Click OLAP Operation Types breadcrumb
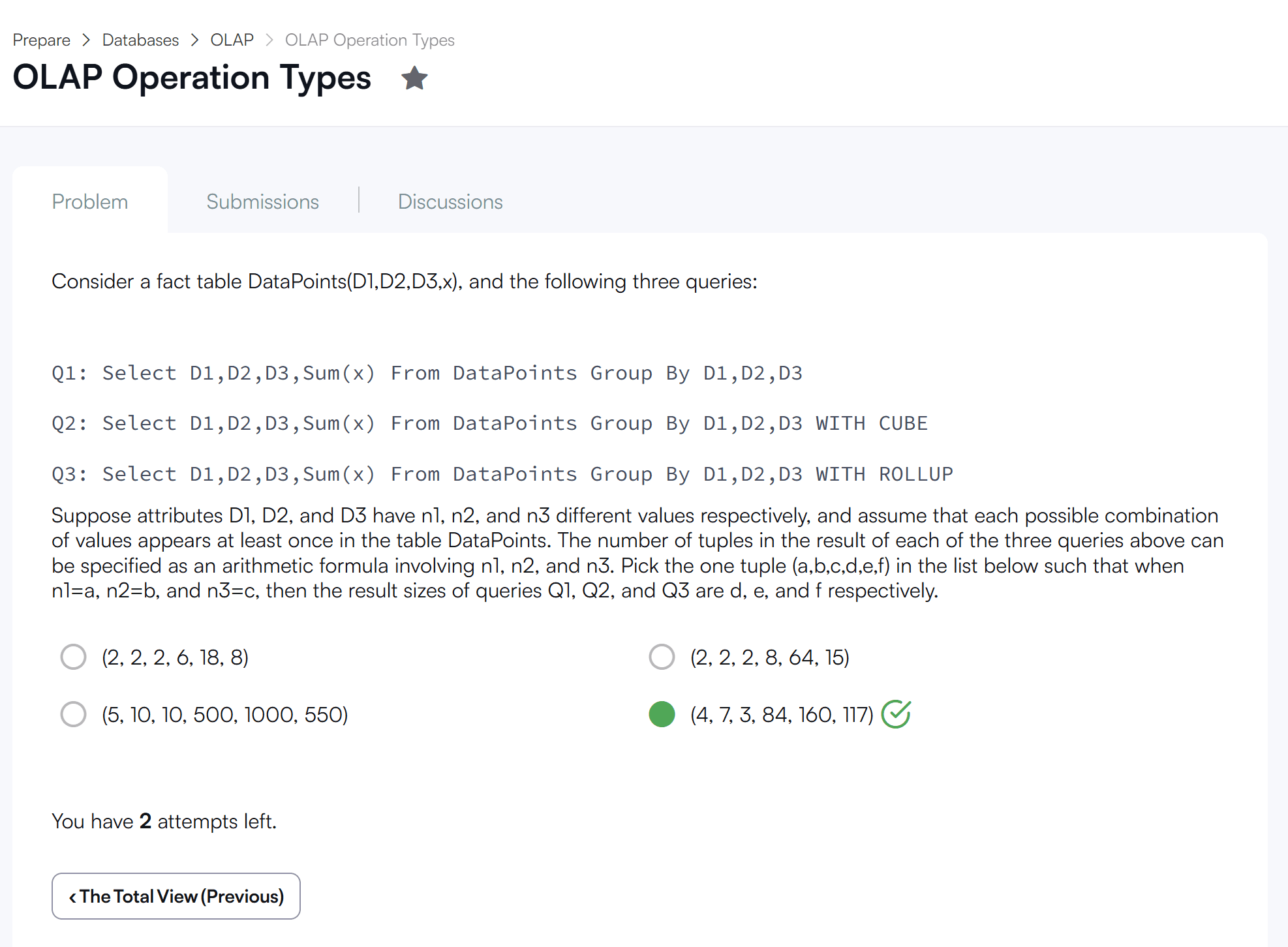Viewport: 1288px width, 947px height. [369, 40]
